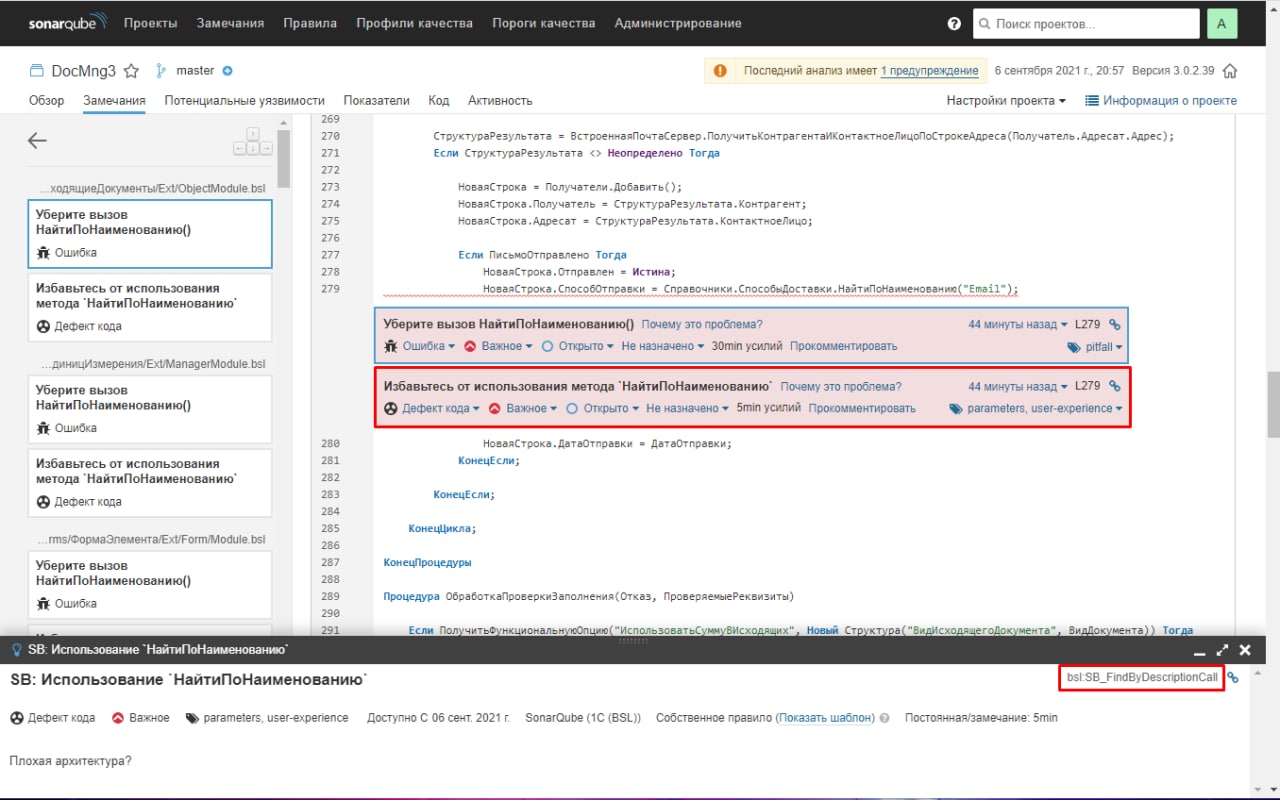Open the Администрирование menu
Image resolution: width=1280 pixels, height=800 pixels.
click(678, 23)
